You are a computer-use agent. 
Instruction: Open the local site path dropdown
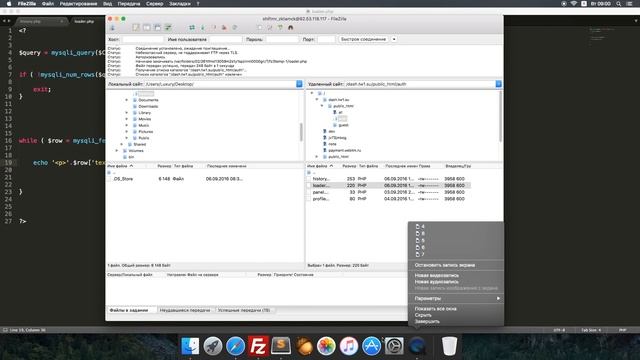click(x=299, y=84)
